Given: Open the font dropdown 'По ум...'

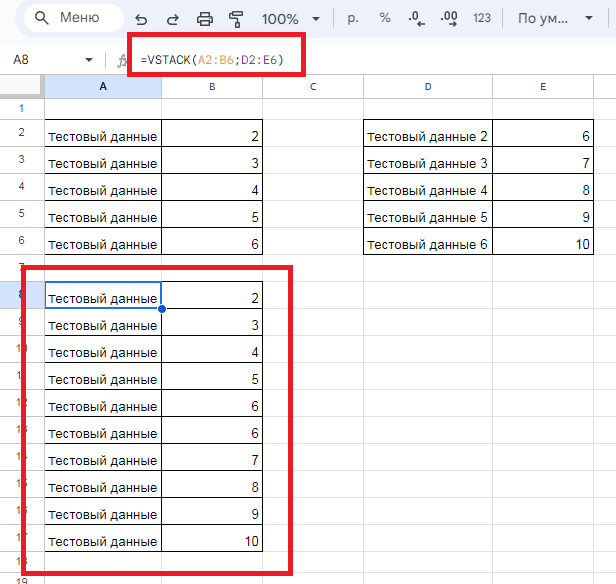Looking at the screenshot, I should (555, 18).
